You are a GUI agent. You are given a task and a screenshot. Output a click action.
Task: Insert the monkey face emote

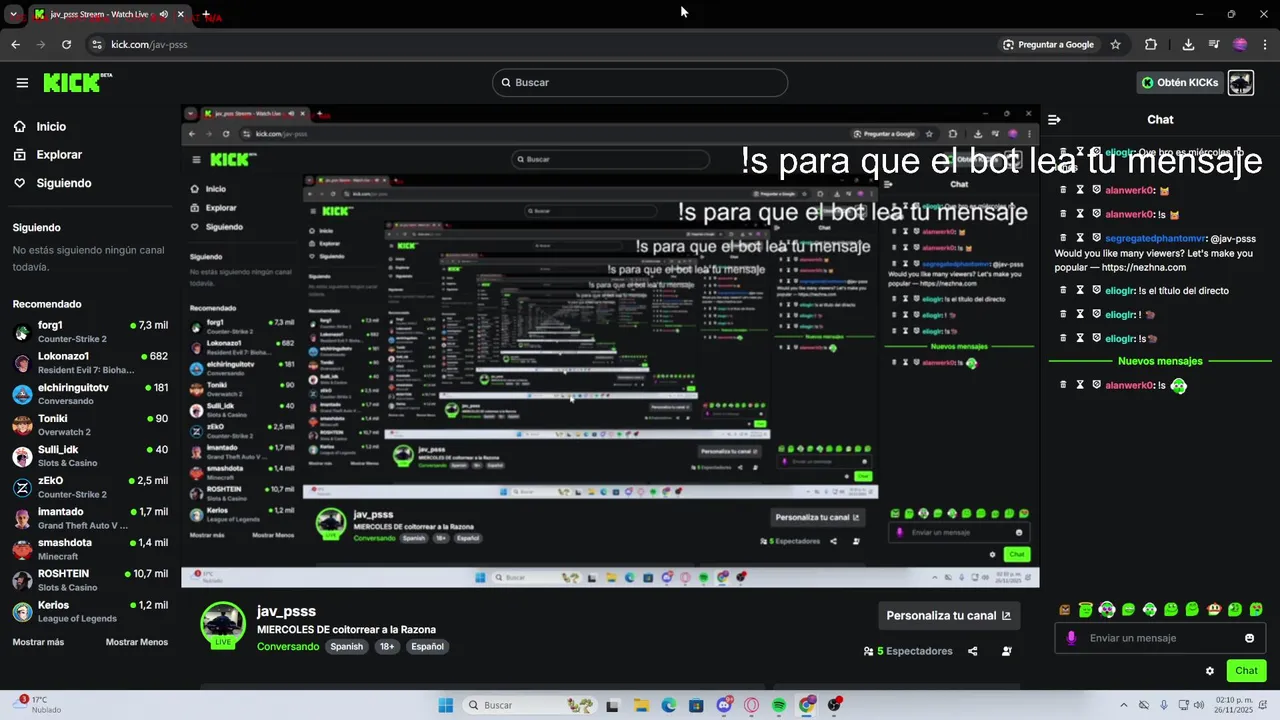tap(1214, 609)
